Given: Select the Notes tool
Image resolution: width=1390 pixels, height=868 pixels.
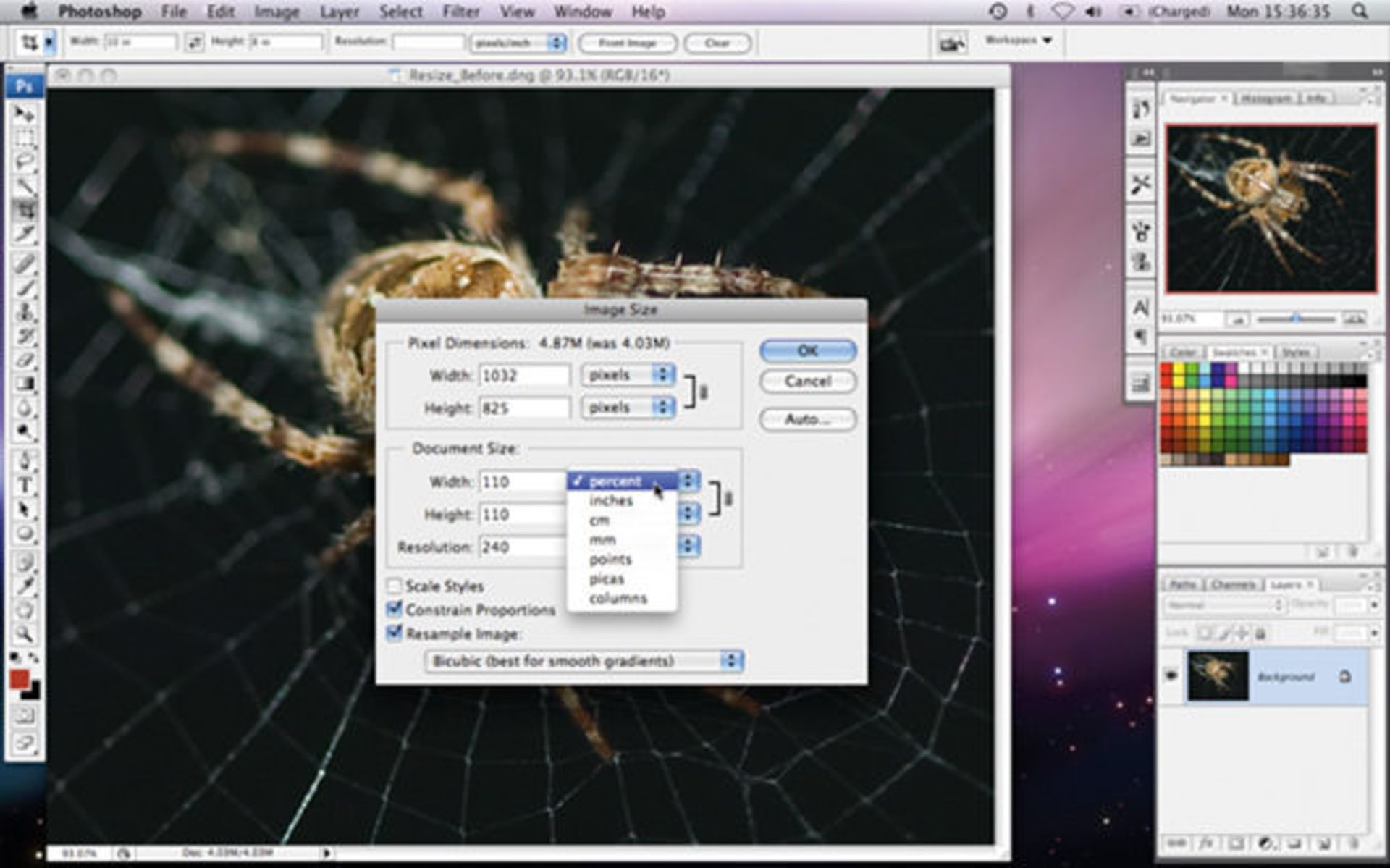Looking at the screenshot, I should [x=25, y=562].
